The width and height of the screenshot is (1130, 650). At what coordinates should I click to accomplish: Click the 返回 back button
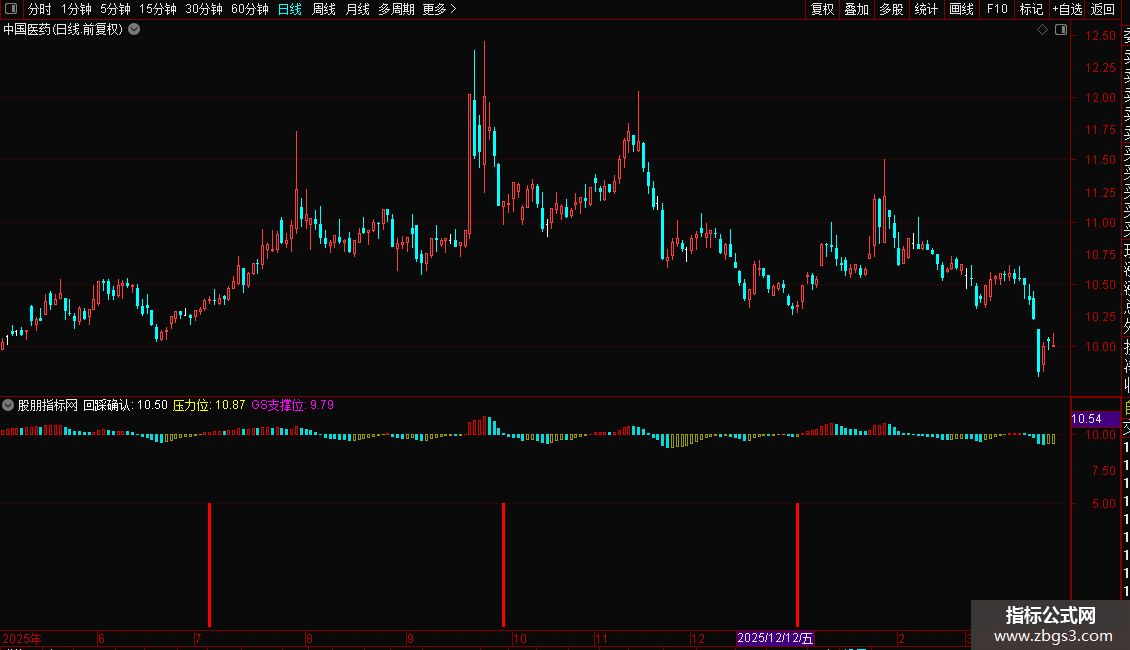pos(1103,9)
